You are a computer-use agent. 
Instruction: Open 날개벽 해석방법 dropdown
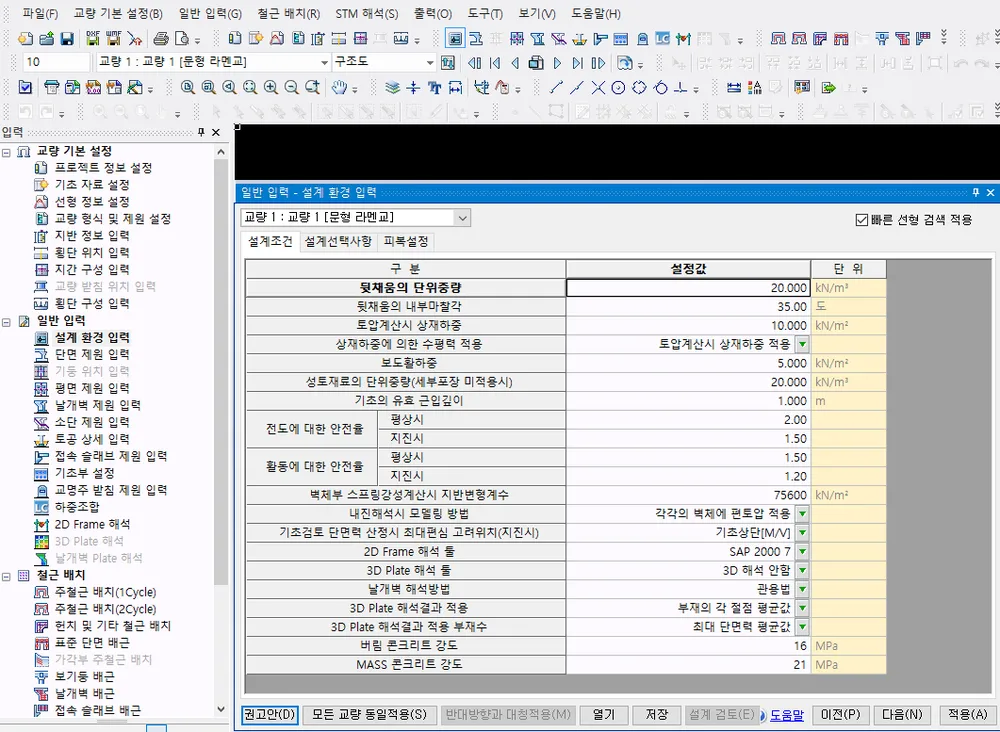point(803,589)
